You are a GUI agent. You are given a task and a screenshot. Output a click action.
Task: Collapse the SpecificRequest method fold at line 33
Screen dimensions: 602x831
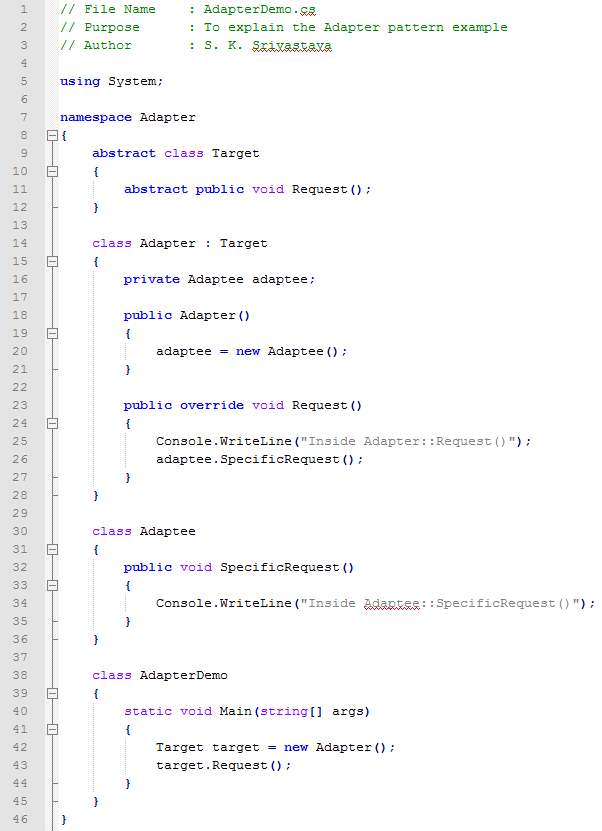52,586
